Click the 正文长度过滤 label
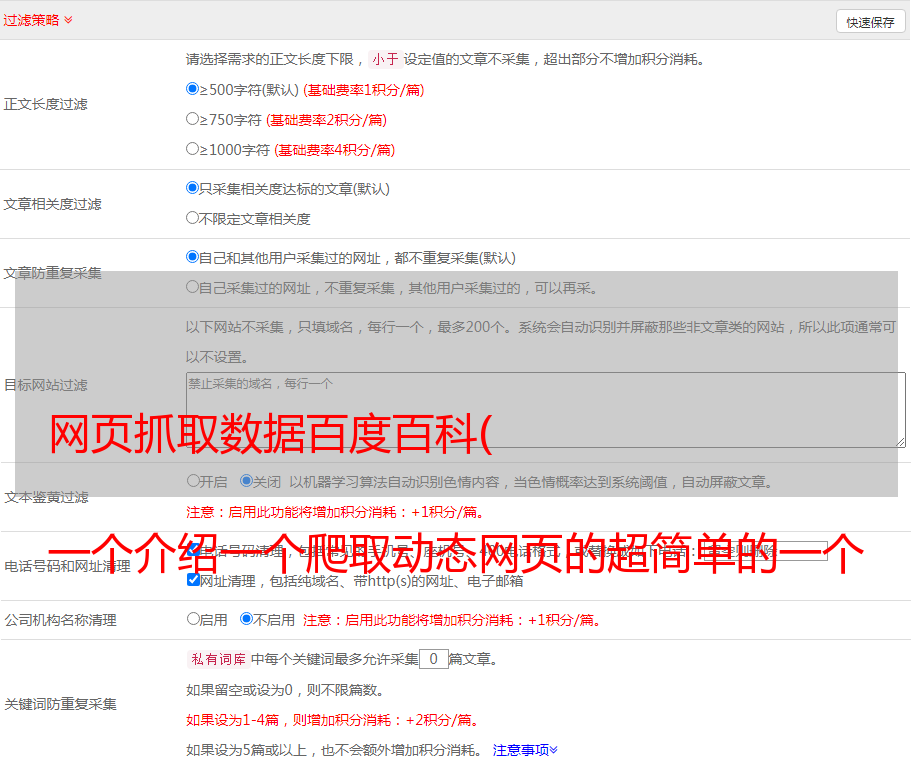Viewport: 912px width, 768px height. (45, 104)
